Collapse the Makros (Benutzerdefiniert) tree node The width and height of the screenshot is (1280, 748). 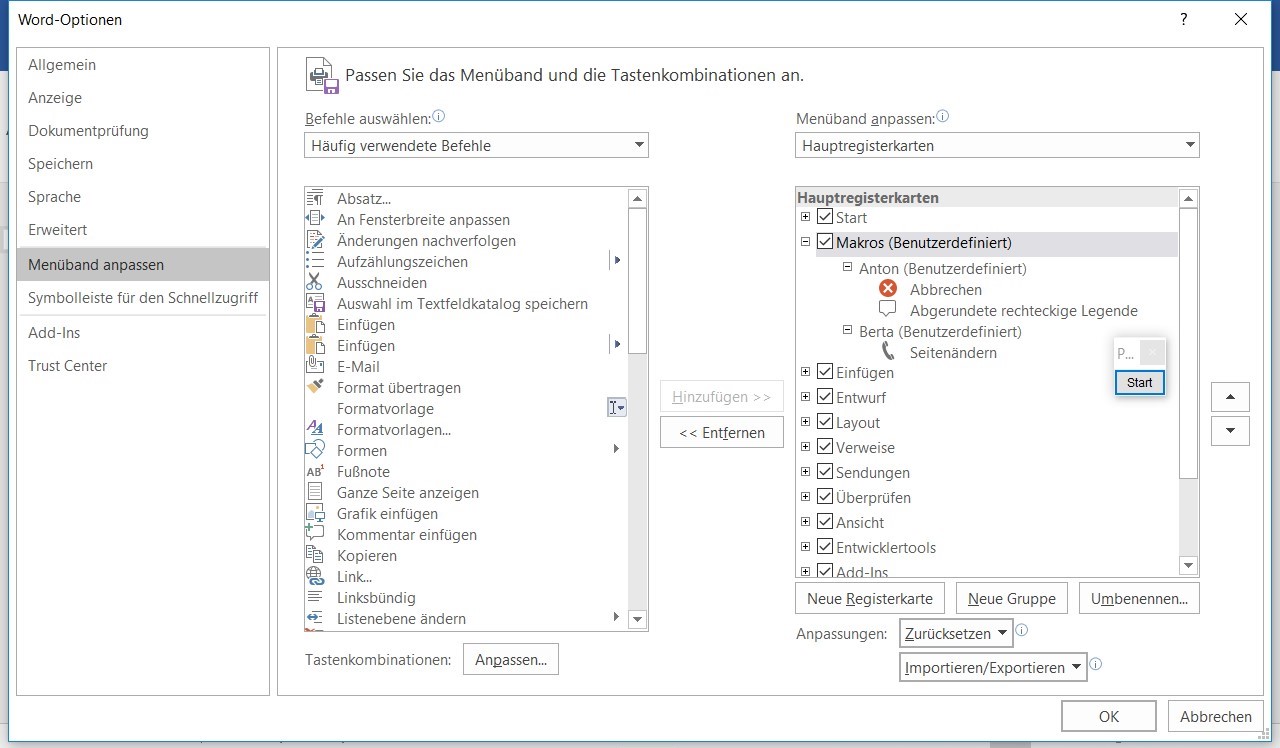tap(806, 242)
